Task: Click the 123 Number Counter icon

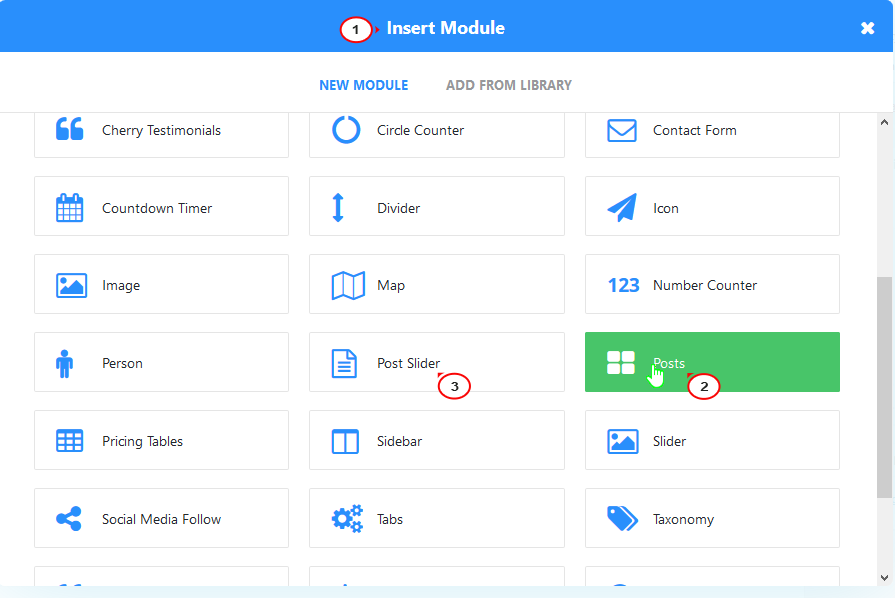Action: 623,285
